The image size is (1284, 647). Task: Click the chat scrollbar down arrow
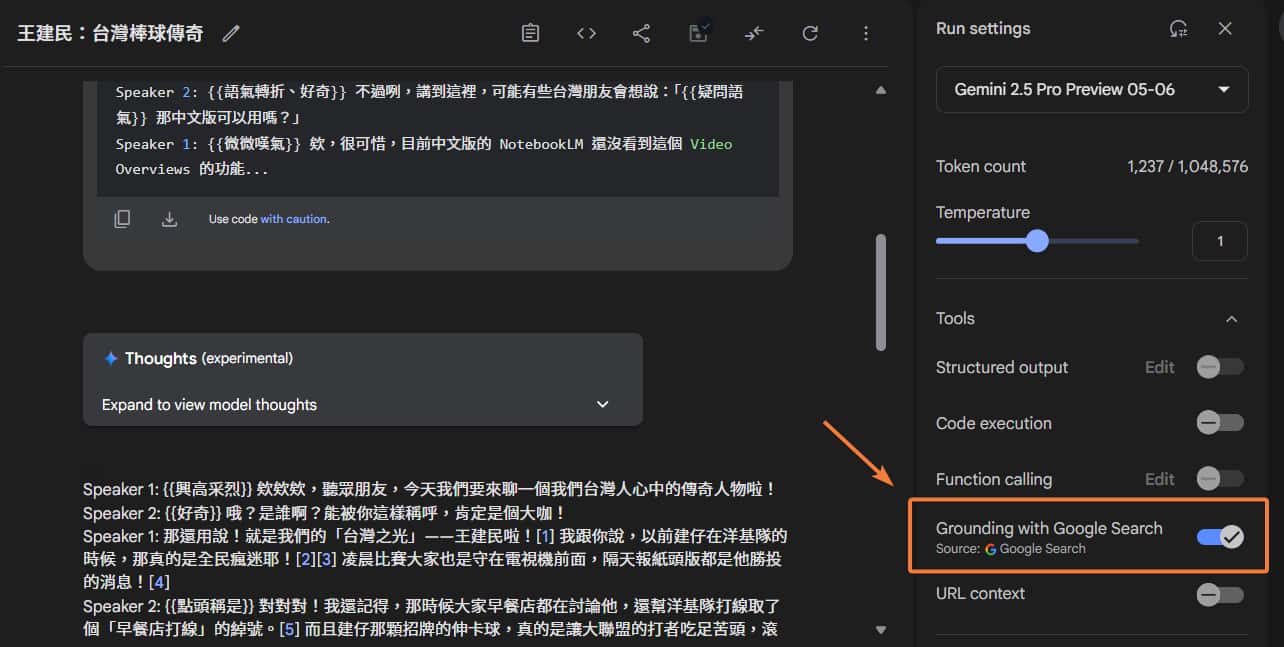[880, 630]
